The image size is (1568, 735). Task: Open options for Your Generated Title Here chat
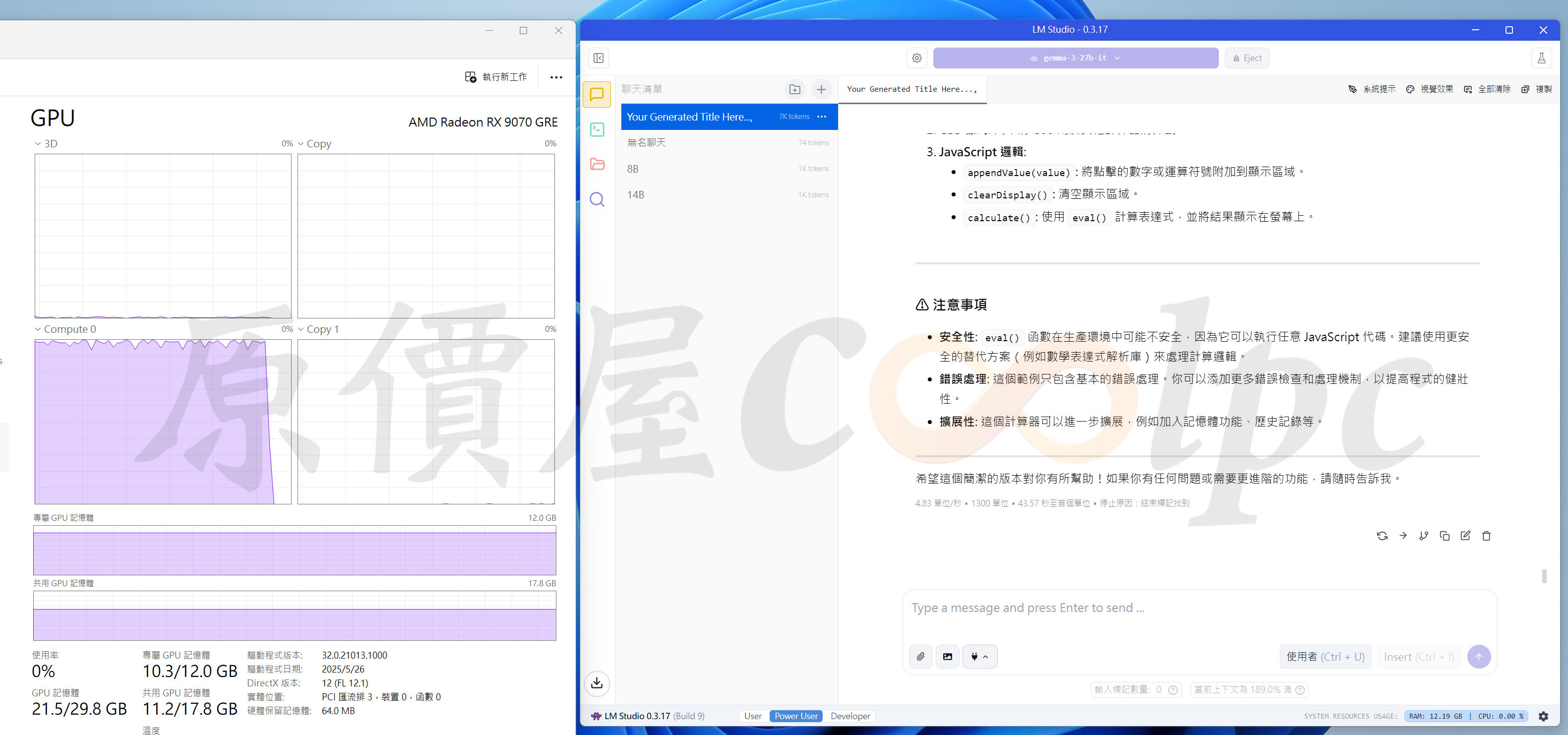pyautogui.click(x=822, y=117)
